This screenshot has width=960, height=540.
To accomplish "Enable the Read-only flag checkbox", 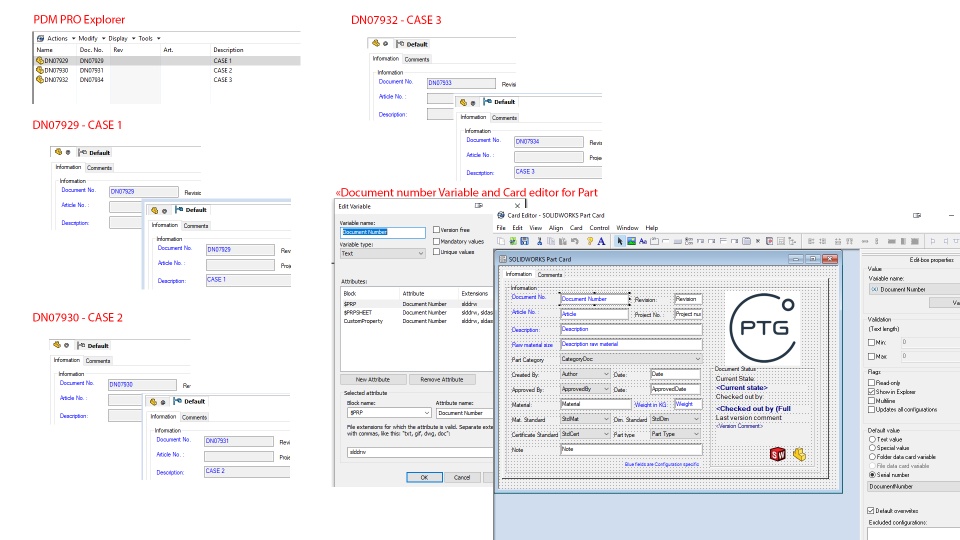I will [871, 383].
